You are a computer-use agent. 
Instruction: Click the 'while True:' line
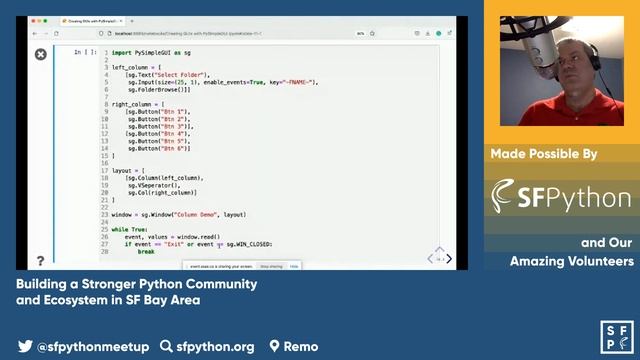coord(130,229)
